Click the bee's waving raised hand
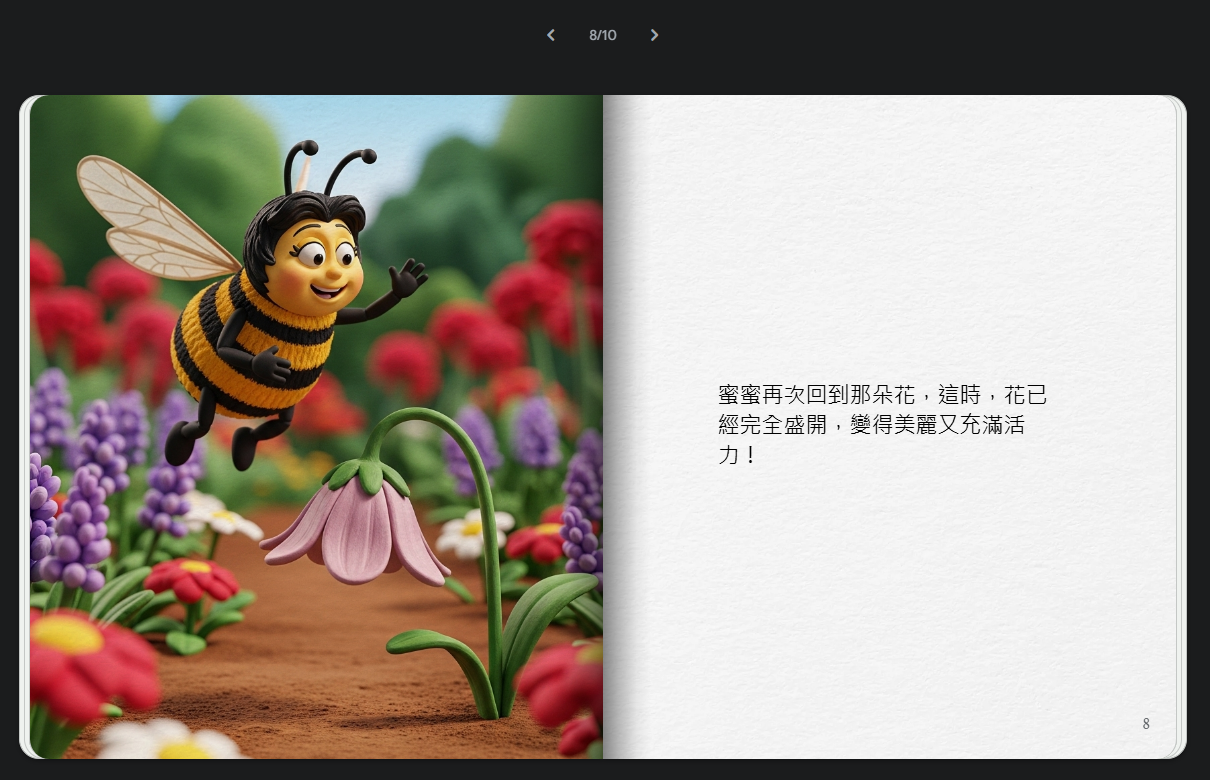Viewport: 1210px width, 780px height. [407, 276]
